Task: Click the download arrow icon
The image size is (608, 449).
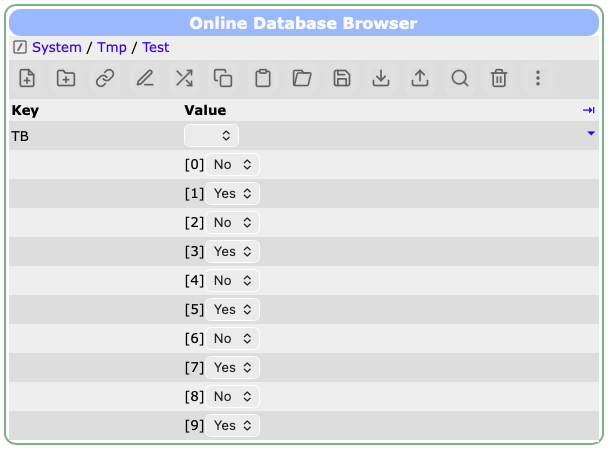Action: 381,78
